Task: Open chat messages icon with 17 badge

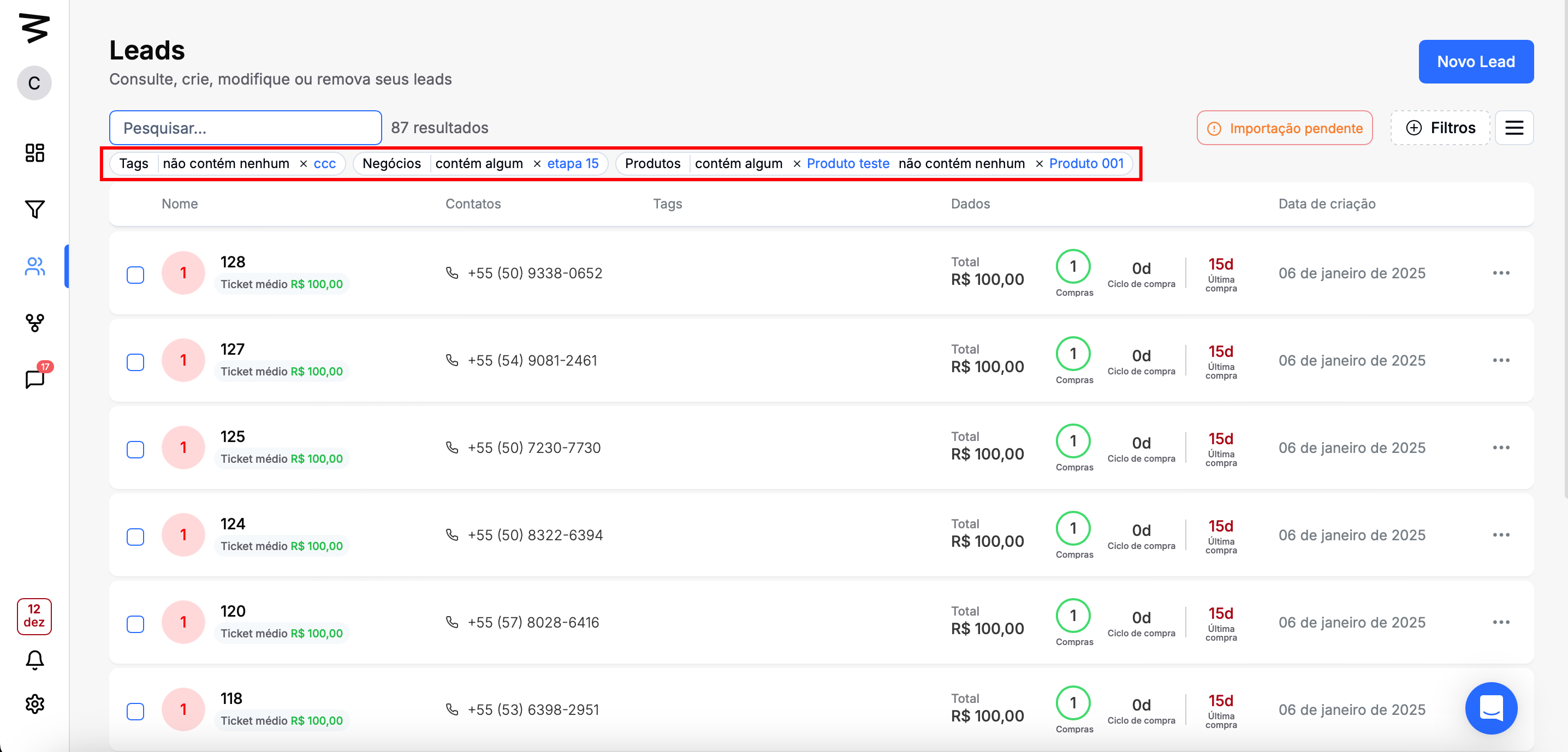Action: (x=35, y=378)
